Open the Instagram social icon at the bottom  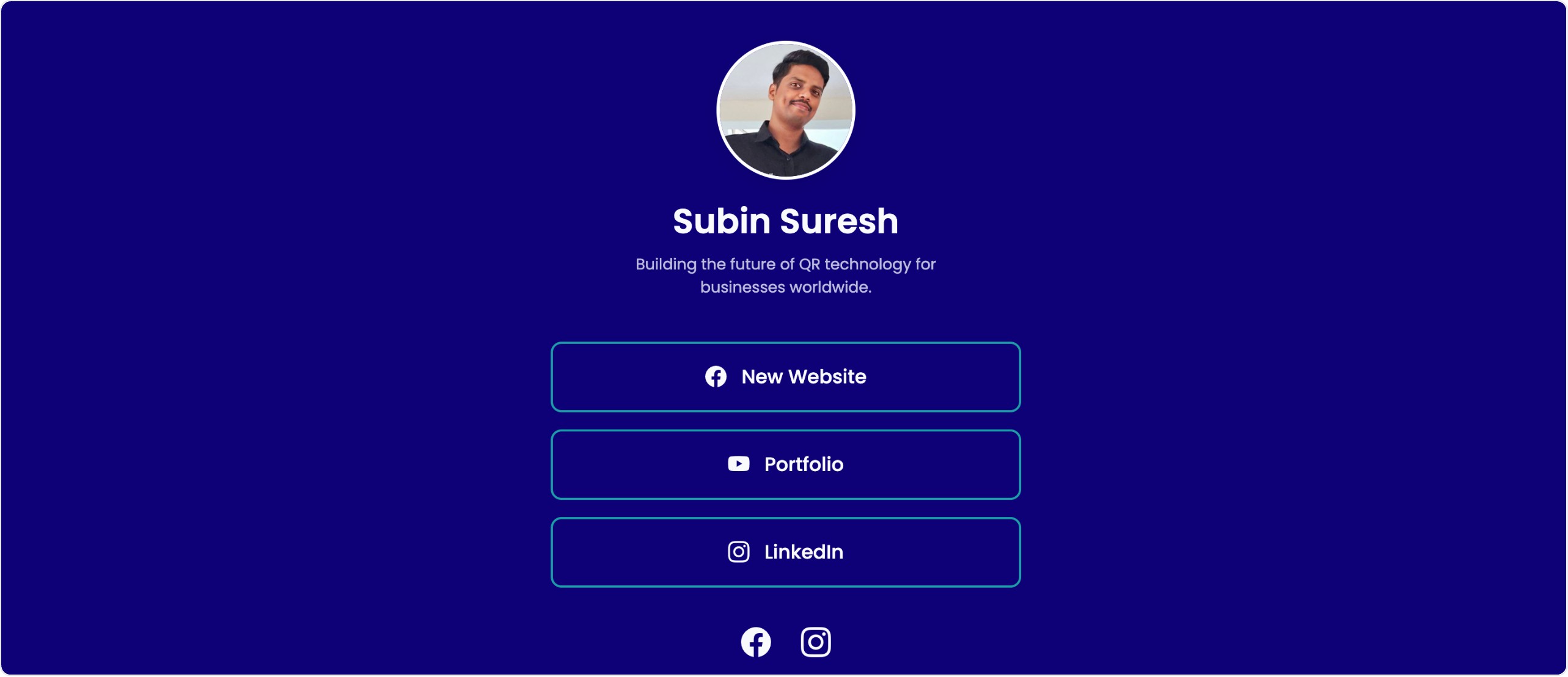(x=816, y=643)
